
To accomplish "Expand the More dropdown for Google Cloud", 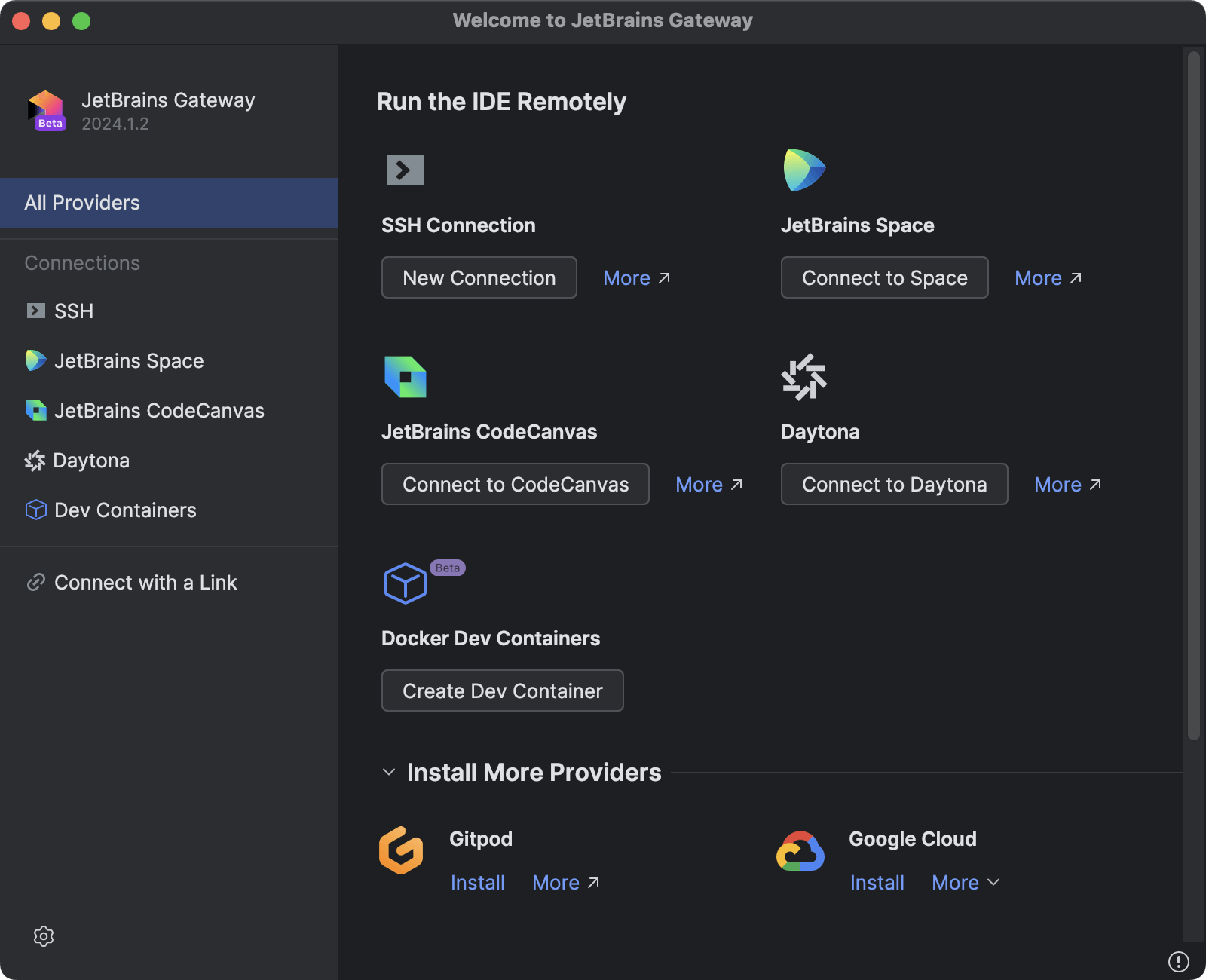I will click(966, 883).
